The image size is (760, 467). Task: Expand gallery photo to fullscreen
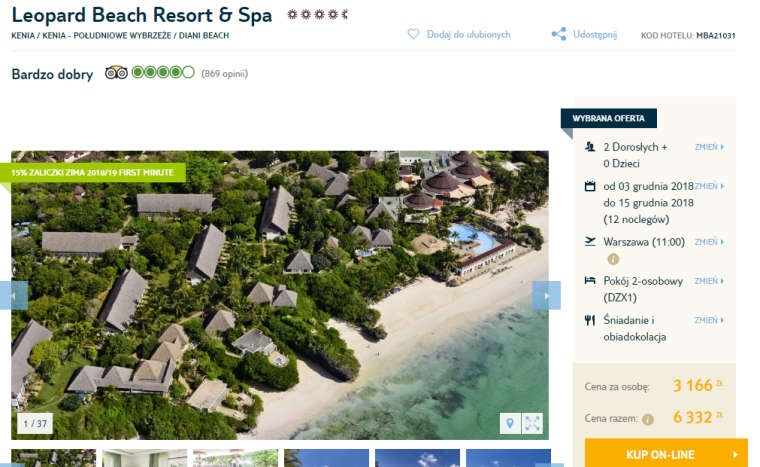tap(532, 423)
